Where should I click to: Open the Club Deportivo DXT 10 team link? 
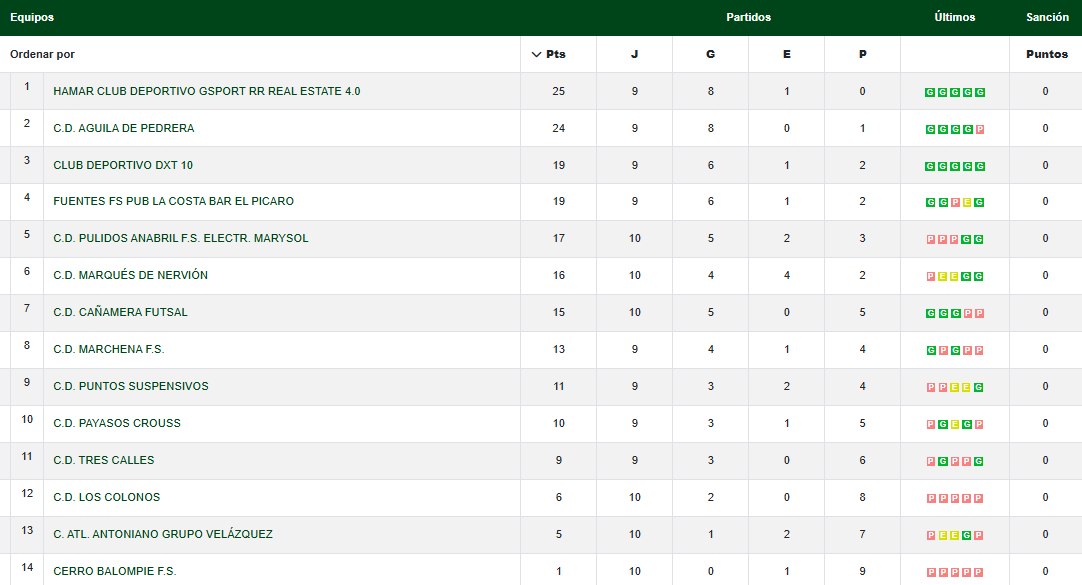(x=123, y=165)
